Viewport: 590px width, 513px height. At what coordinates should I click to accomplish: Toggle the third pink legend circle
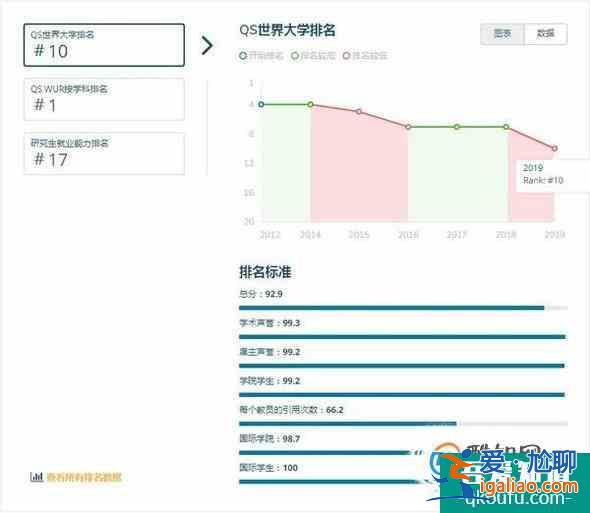(x=346, y=56)
